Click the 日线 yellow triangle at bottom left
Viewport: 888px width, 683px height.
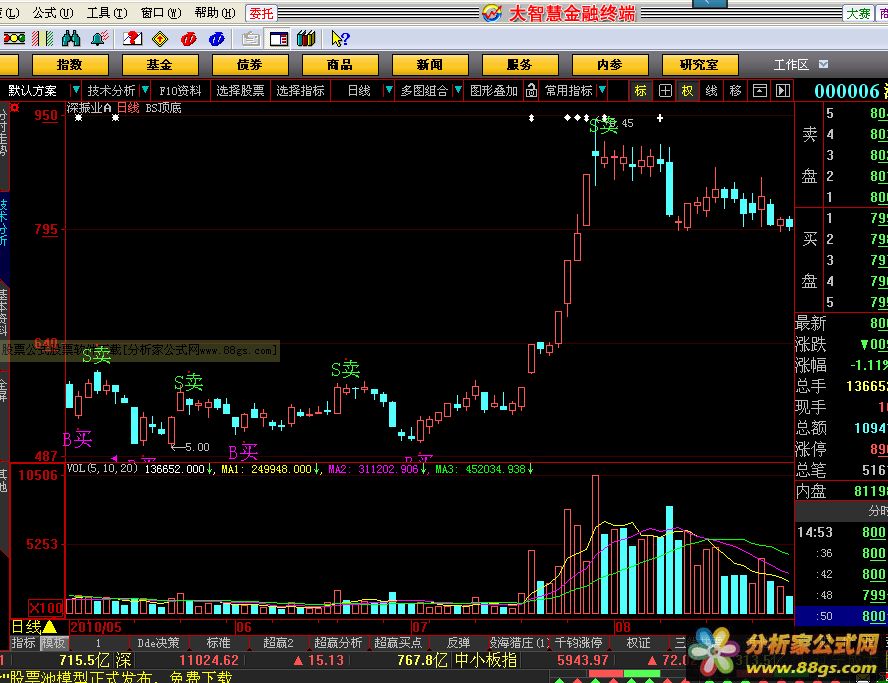[x=50, y=627]
